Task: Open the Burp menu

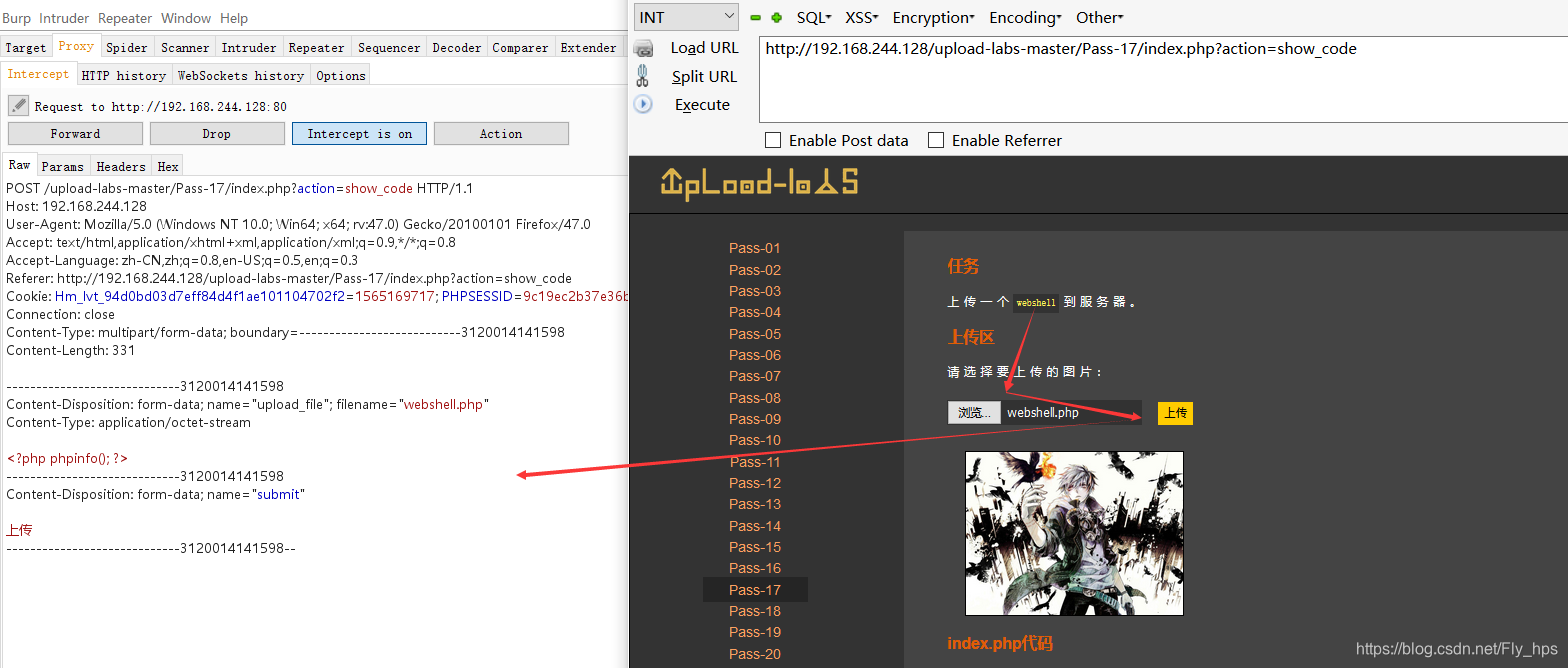Action: pos(16,18)
